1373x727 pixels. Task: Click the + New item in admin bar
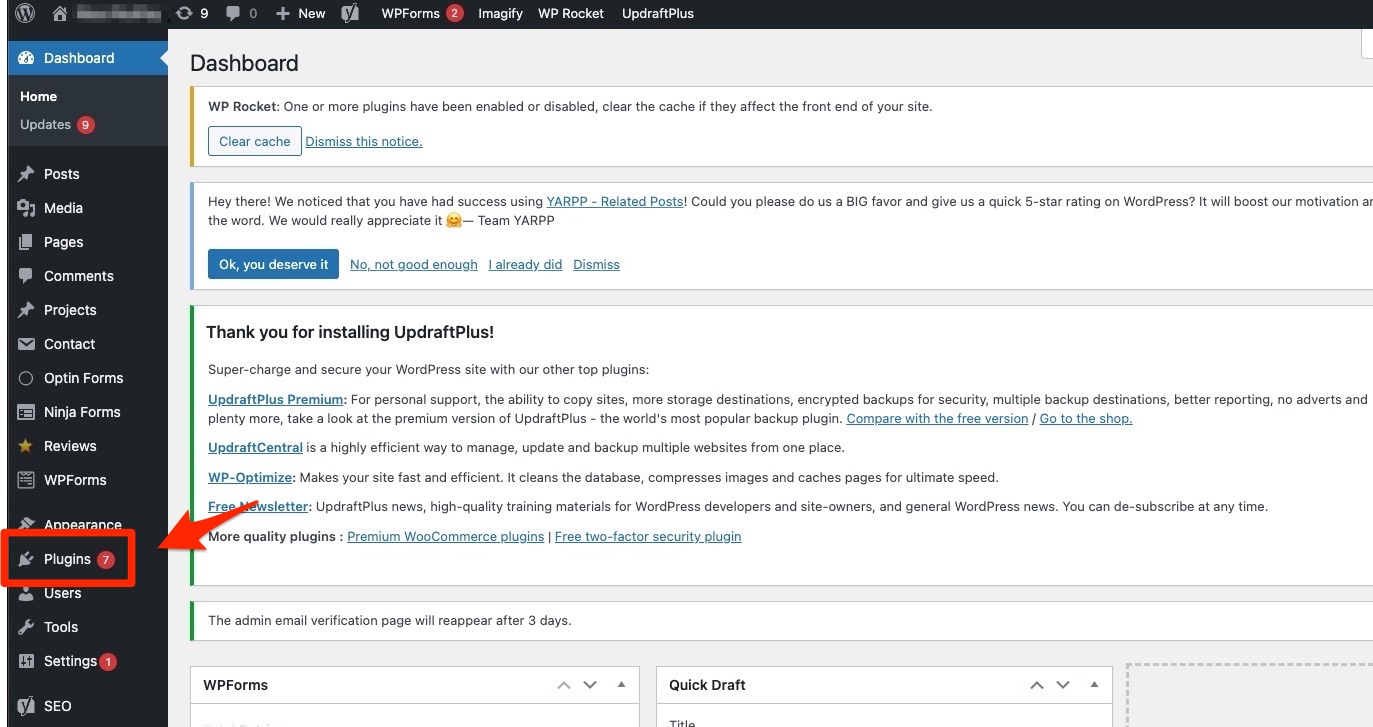pyautogui.click(x=301, y=13)
